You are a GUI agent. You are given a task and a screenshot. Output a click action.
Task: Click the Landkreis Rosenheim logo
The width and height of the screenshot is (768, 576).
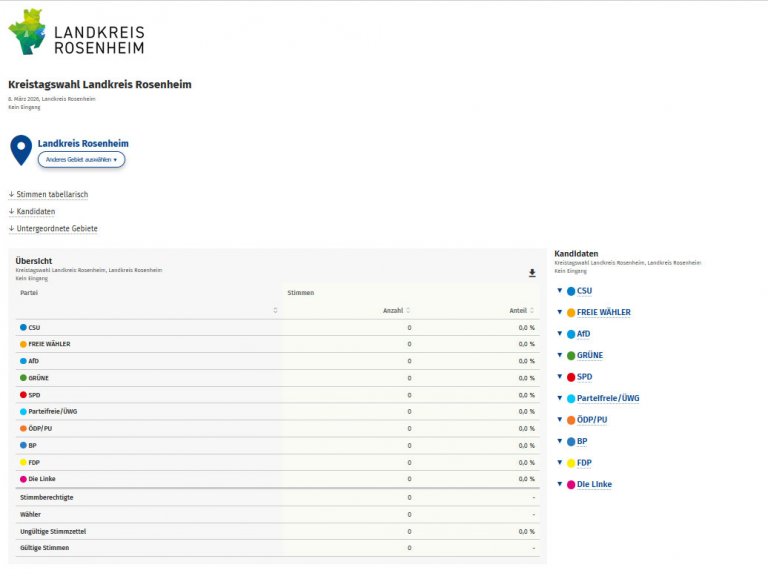[x=76, y=32]
